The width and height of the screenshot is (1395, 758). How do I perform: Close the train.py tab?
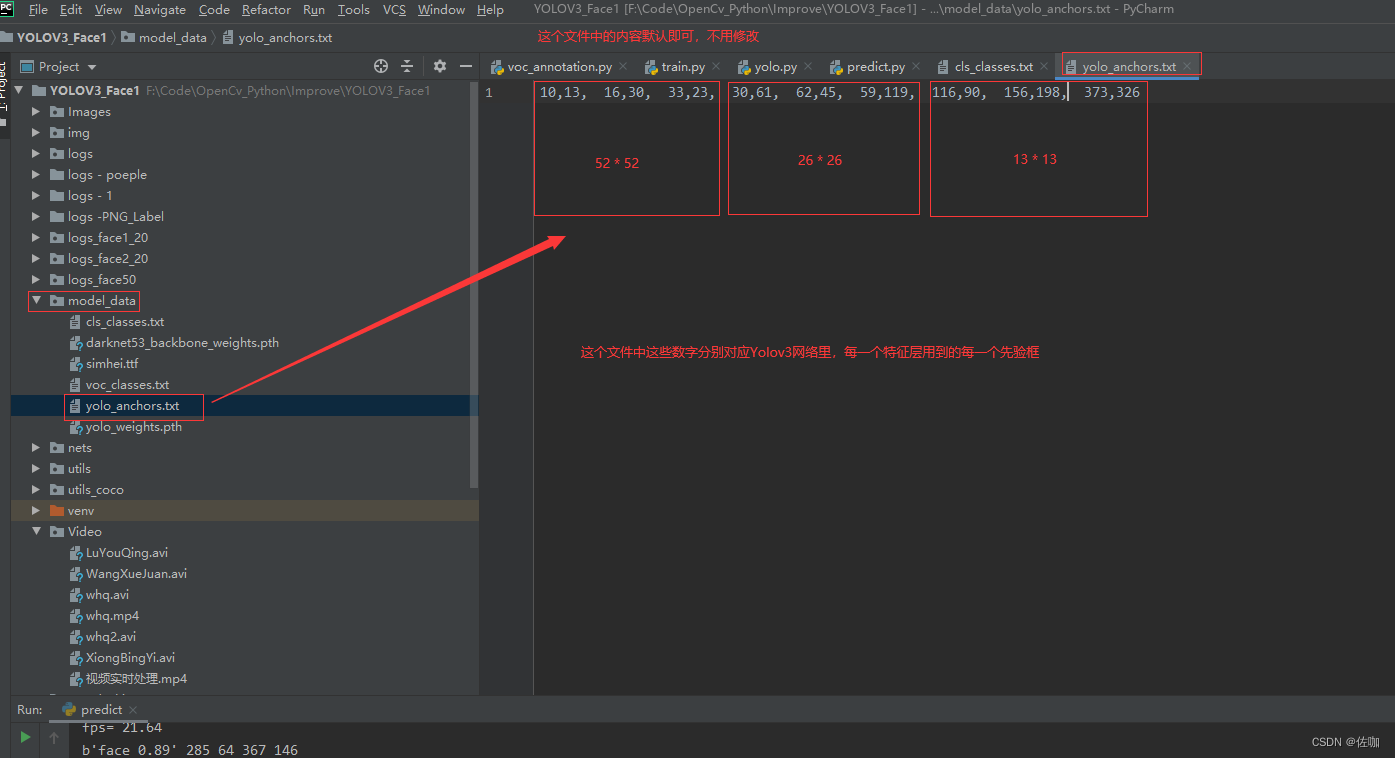tap(716, 67)
